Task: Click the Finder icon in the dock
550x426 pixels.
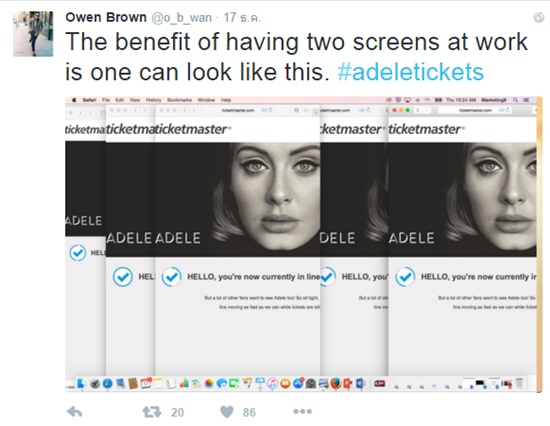Action: click(81, 384)
